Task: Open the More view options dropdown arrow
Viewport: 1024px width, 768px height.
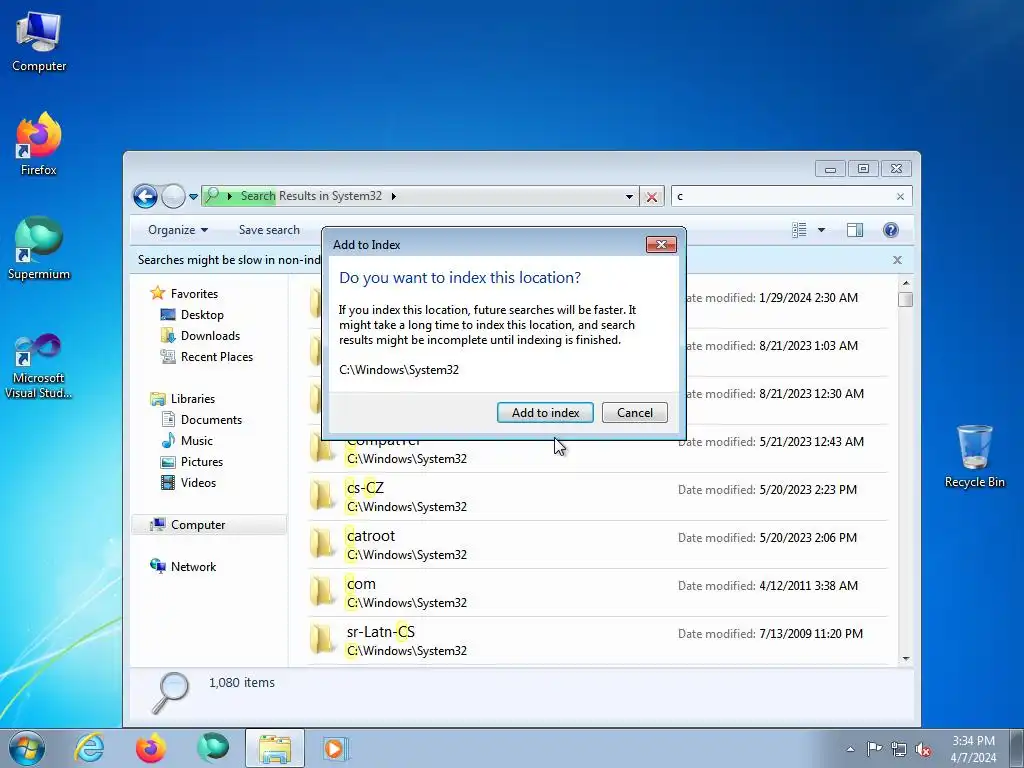Action: coord(822,230)
